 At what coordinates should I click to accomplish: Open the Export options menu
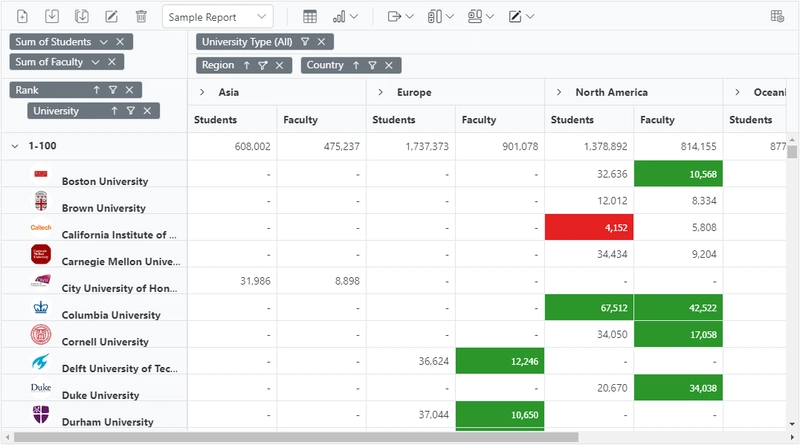tap(401, 17)
